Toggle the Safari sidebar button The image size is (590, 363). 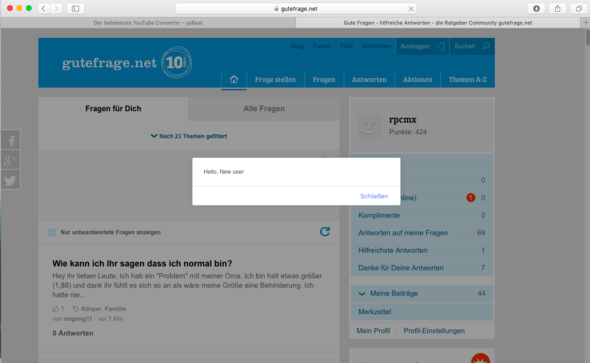(75, 8)
